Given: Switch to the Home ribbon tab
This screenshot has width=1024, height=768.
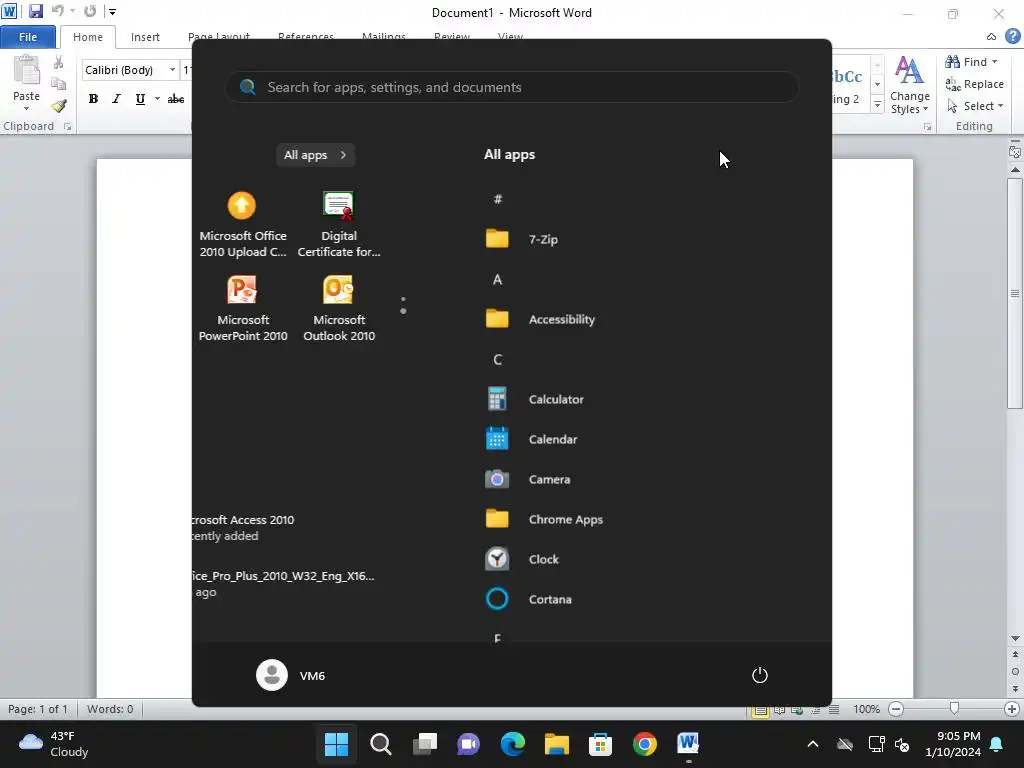Looking at the screenshot, I should click(88, 37).
